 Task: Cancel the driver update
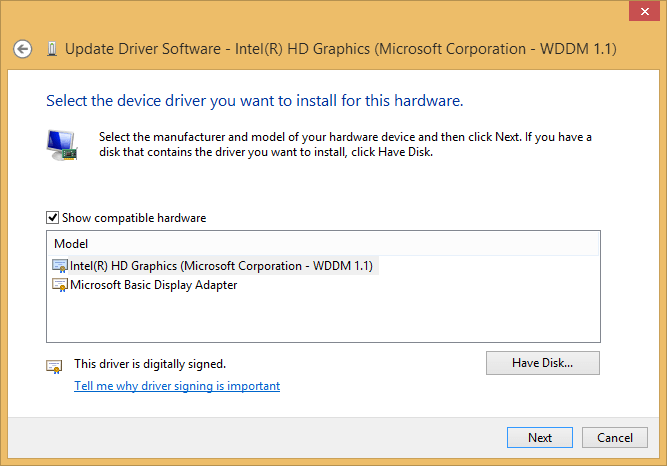pos(615,437)
